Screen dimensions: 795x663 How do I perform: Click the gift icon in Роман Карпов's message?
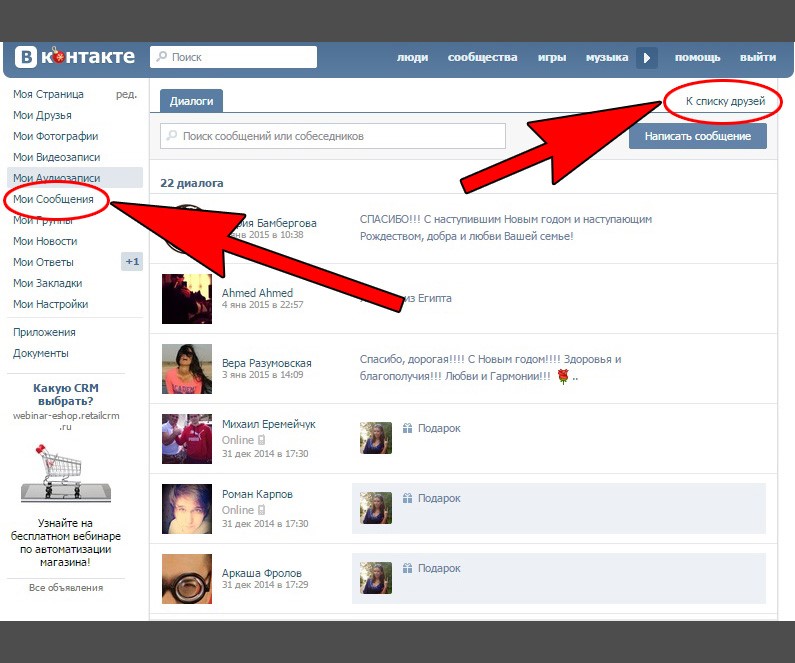(407, 498)
